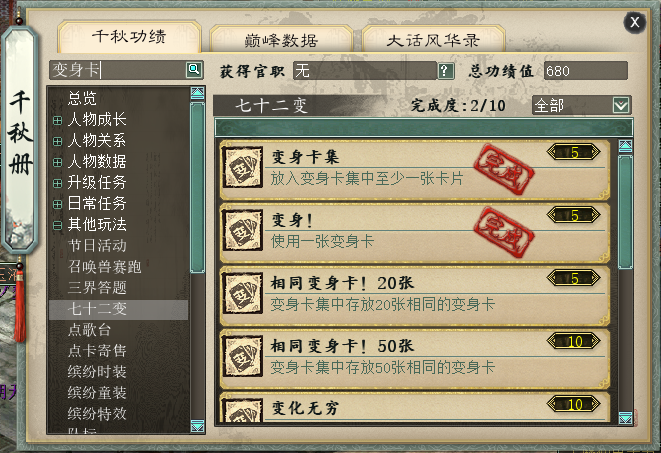
Task: Click the 相同变身卡 50张 achievement icon
Action: click(242, 357)
